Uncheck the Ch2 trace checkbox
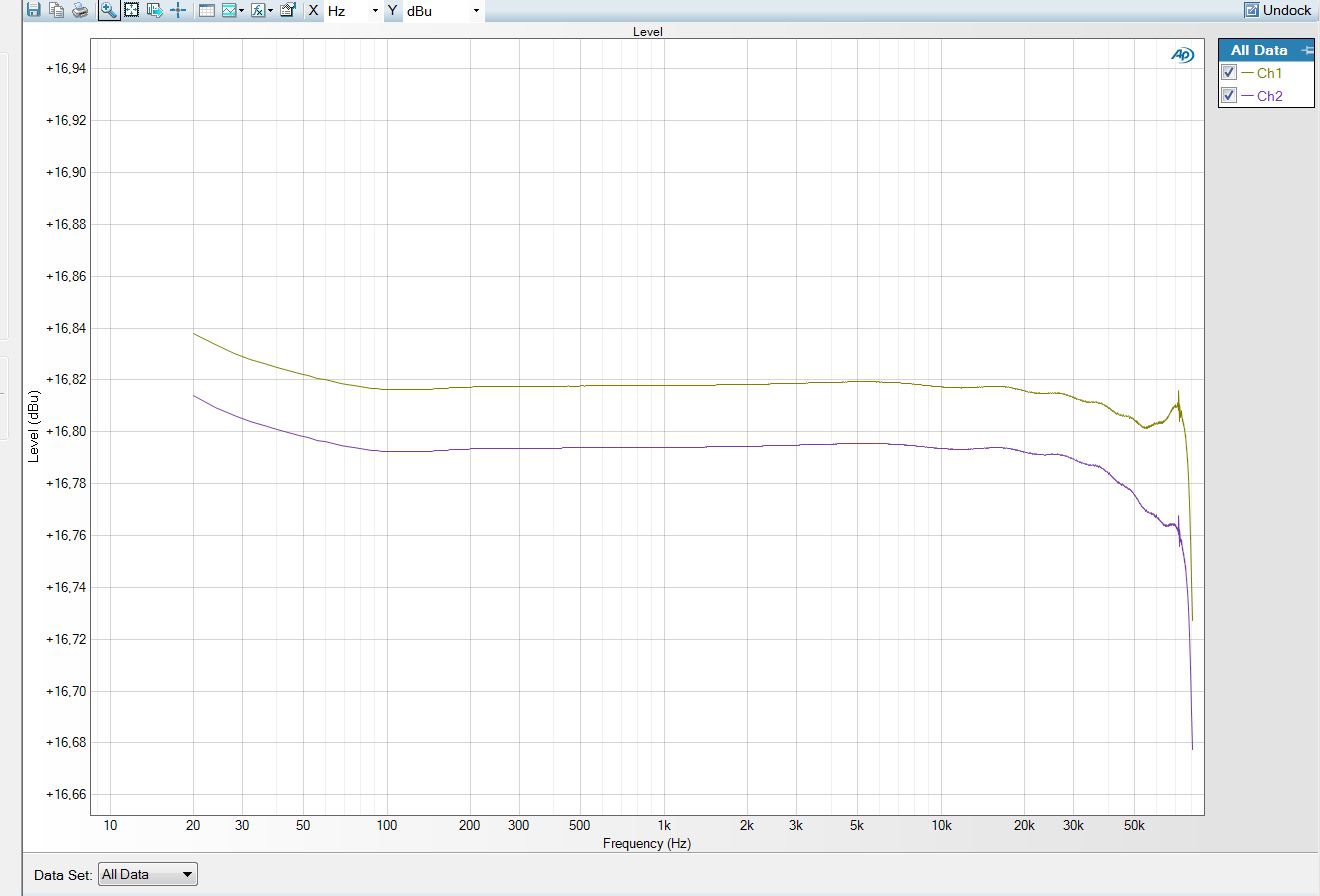Screen dimensions: 1320x896 1230,96
